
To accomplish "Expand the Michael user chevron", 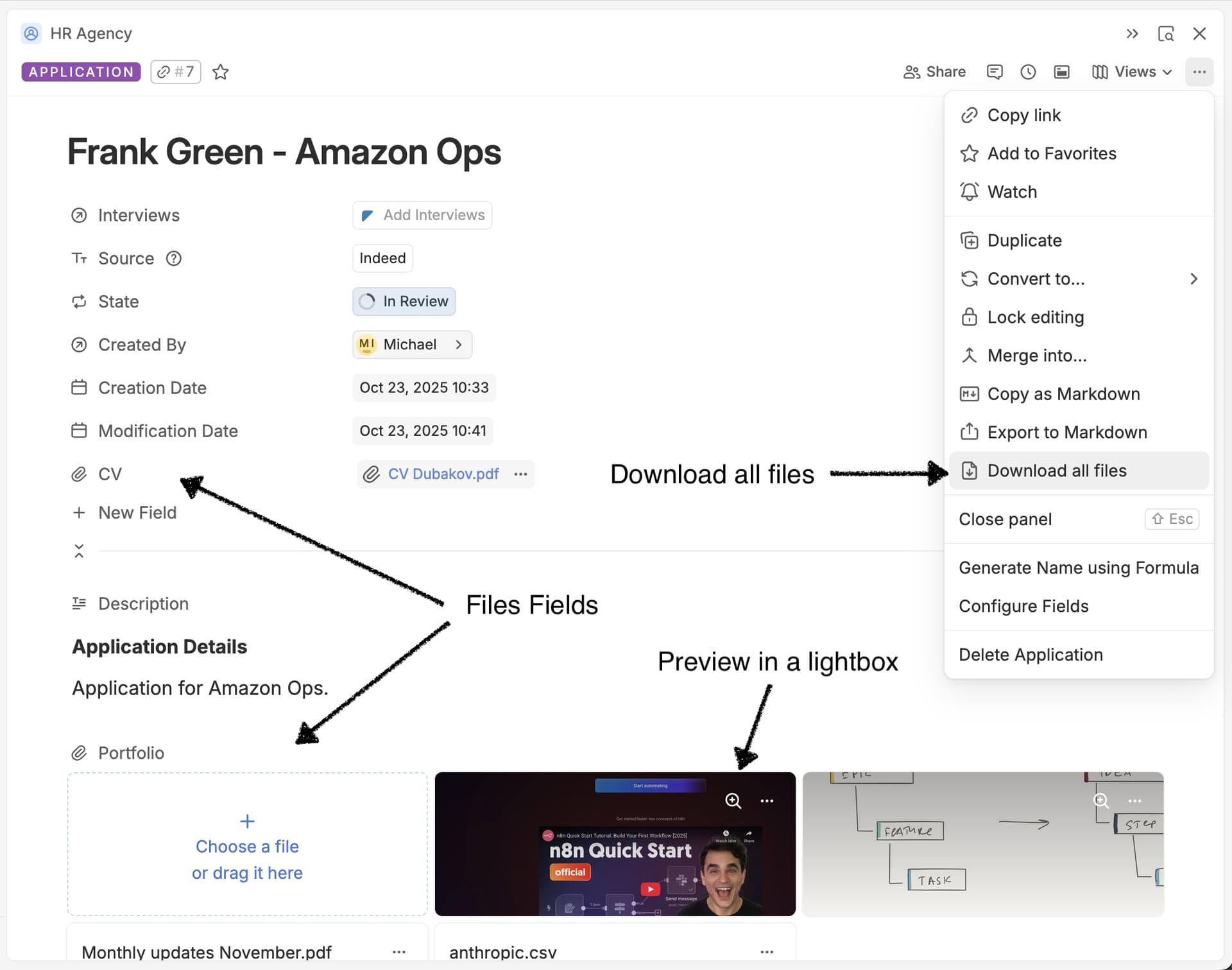I will (459, 345).
